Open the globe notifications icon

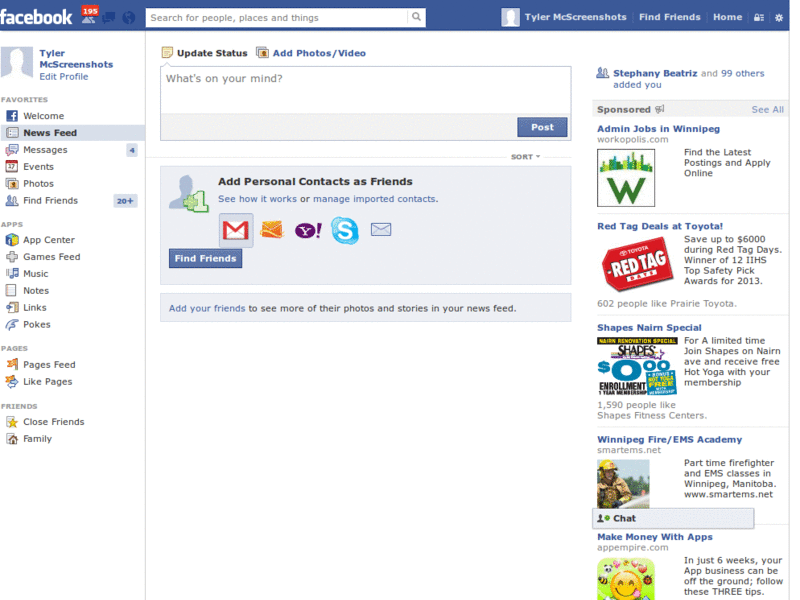129,18
